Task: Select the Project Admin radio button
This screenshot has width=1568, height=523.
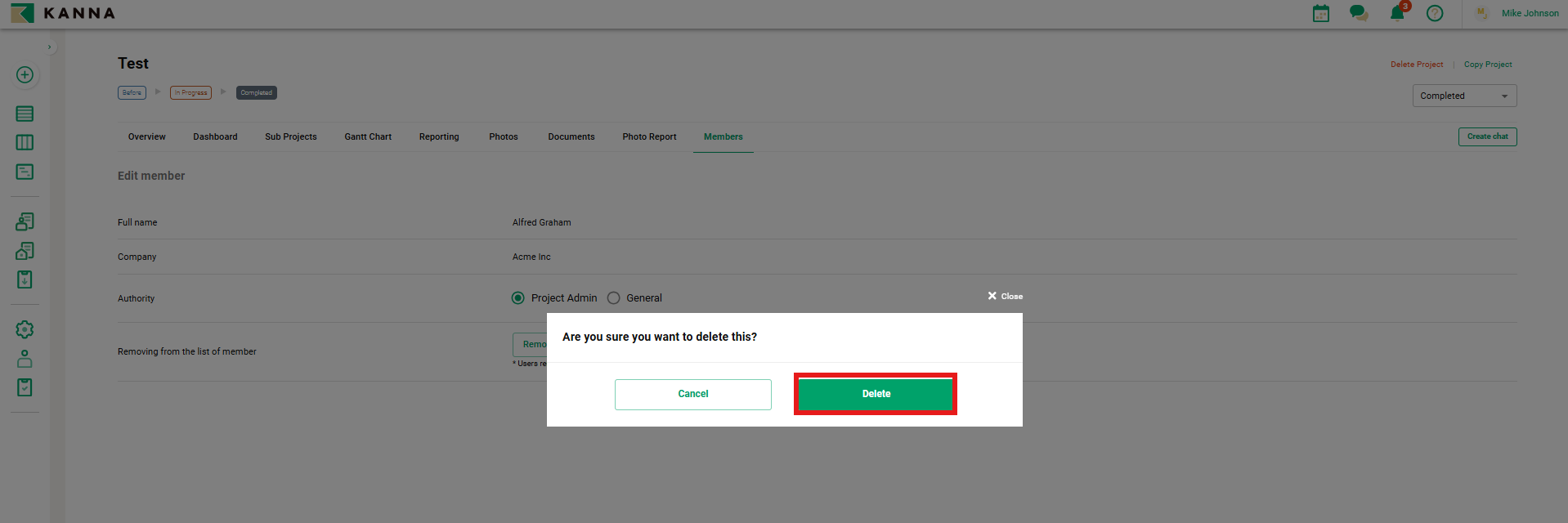Action: pyautogui.click(x=518, y=298)
